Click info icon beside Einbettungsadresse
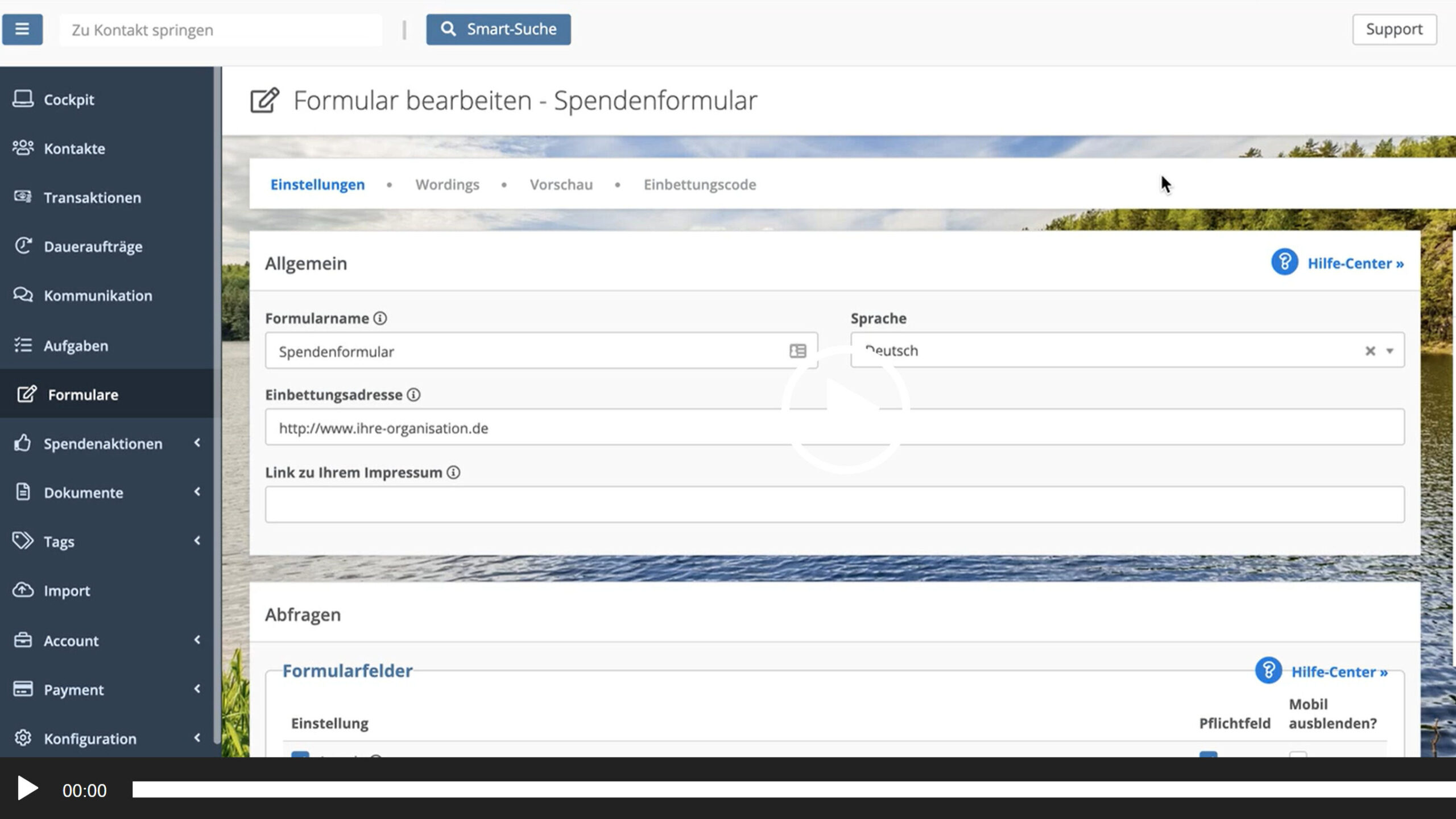 tap(413, 395)
